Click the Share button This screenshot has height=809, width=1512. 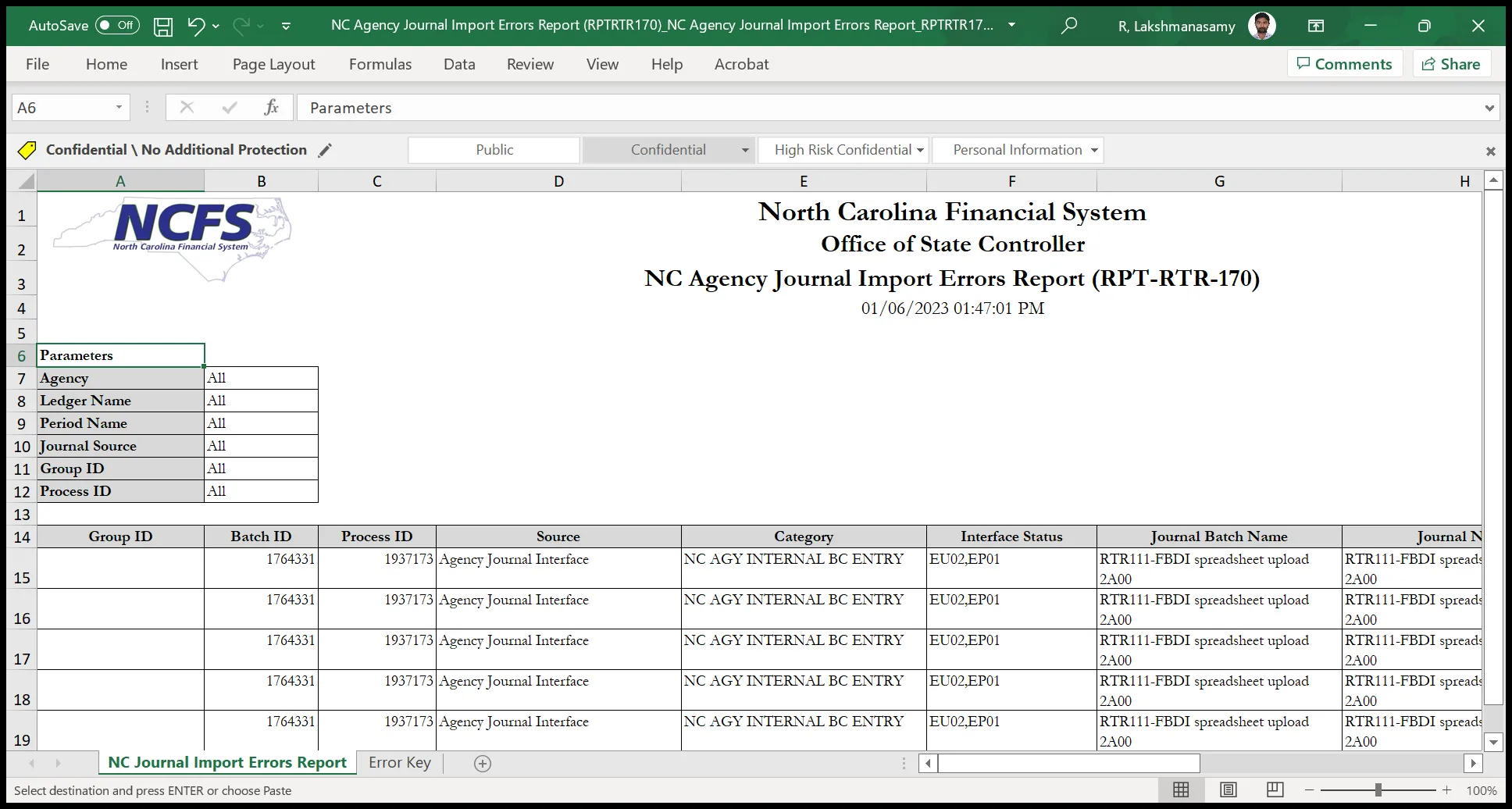(x=1451, y=64)
